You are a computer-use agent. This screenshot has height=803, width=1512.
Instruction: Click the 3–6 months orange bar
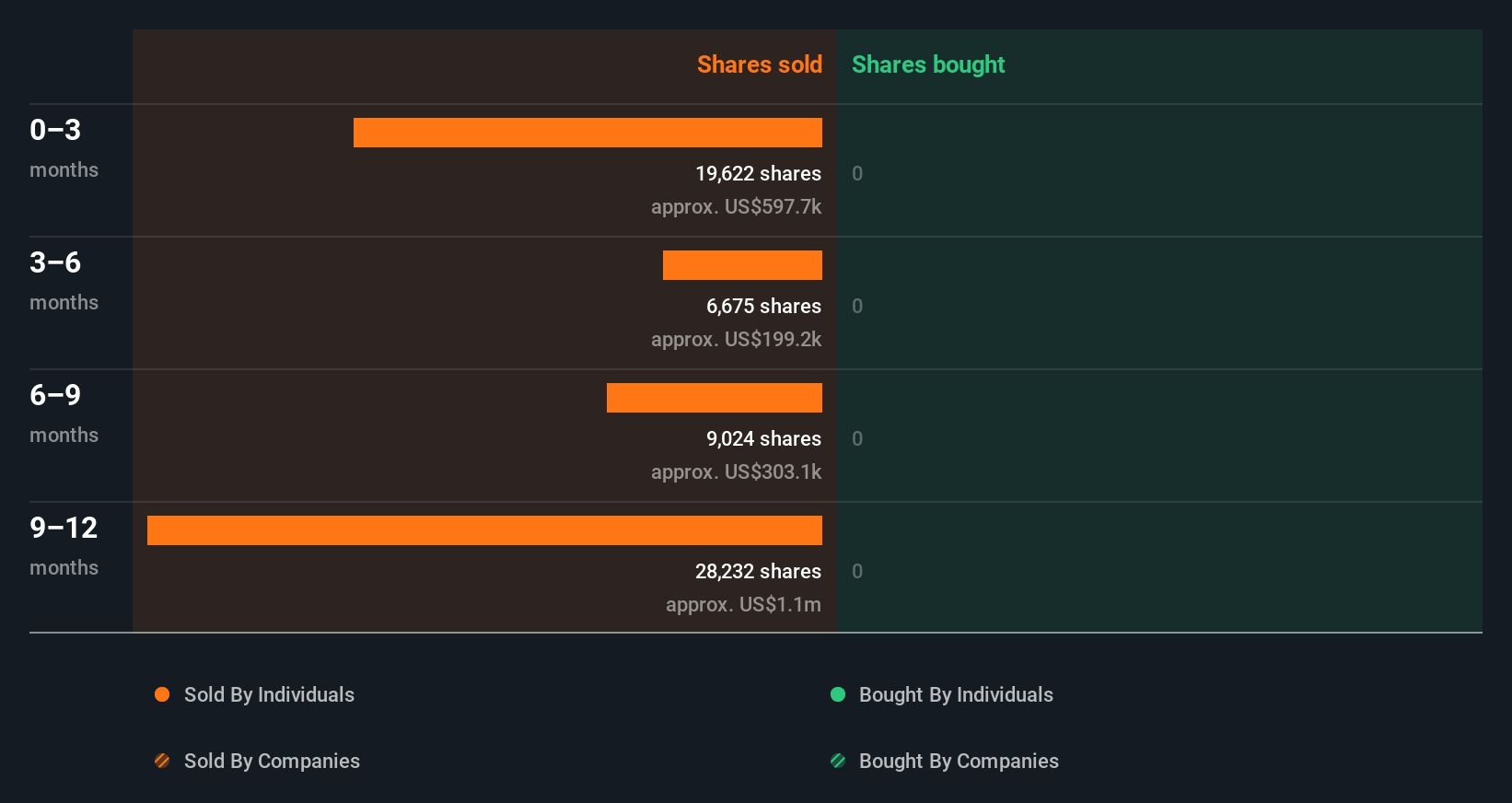point(742,265)
